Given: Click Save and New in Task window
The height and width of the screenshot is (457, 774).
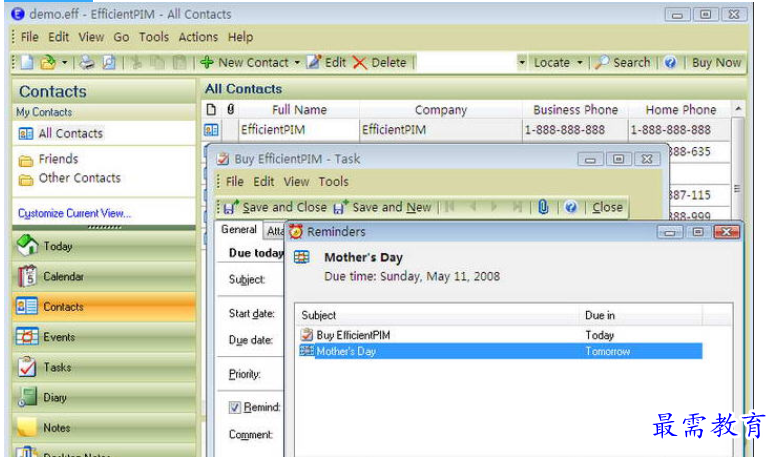Looking at the screenshot, I should pyautogui.click(x=382, y=207).
